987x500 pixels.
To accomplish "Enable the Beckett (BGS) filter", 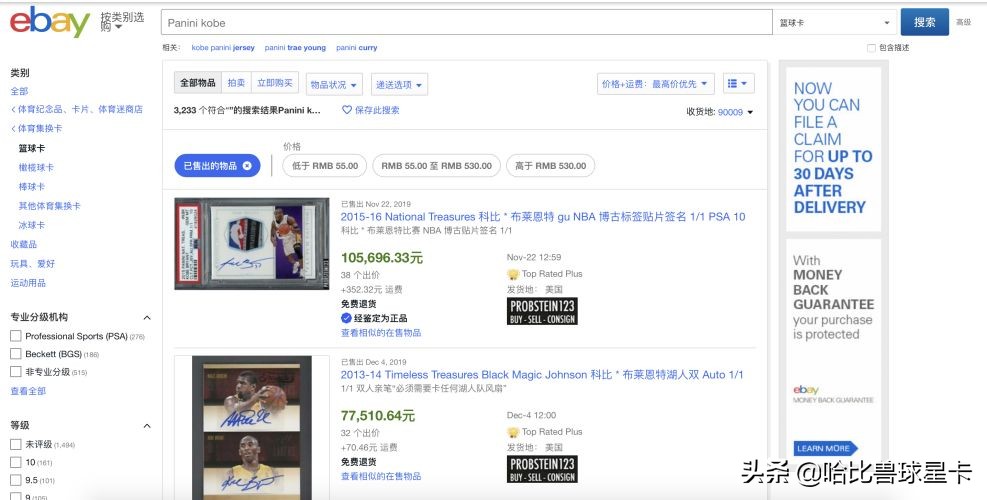I will (15, 354).
